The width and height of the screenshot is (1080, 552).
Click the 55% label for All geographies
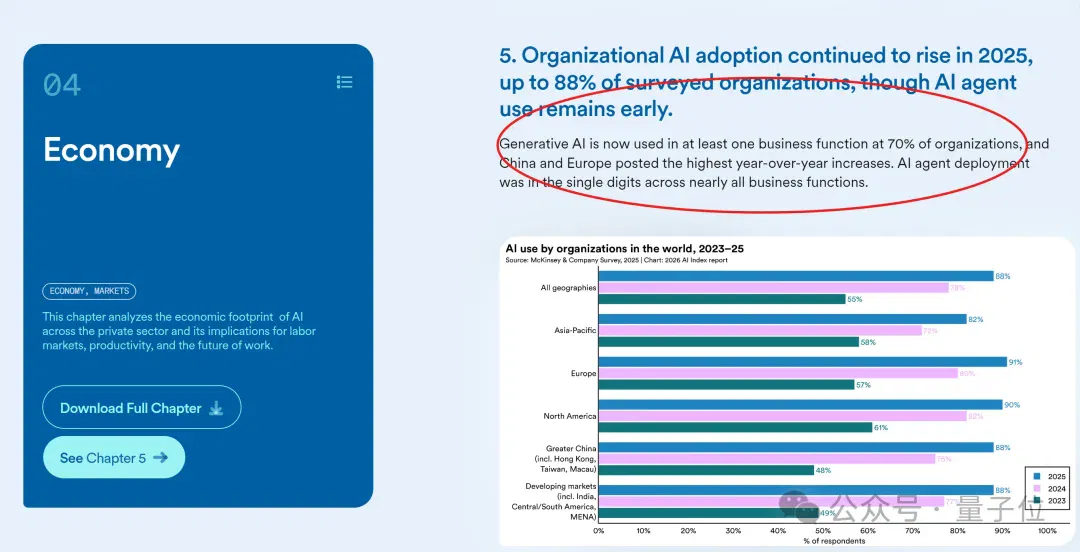pos(855,299)
